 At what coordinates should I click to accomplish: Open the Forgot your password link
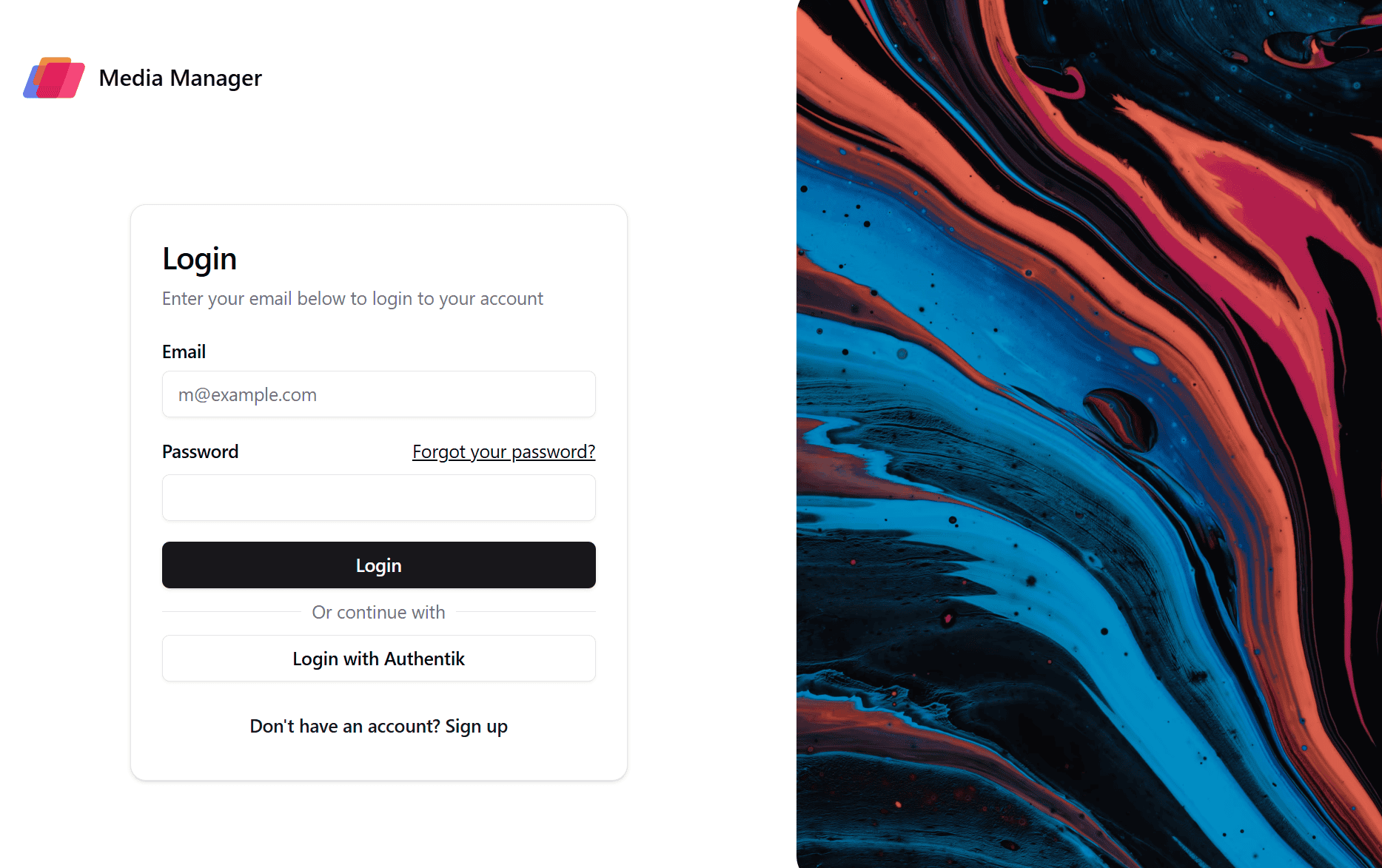click(503, 451)
